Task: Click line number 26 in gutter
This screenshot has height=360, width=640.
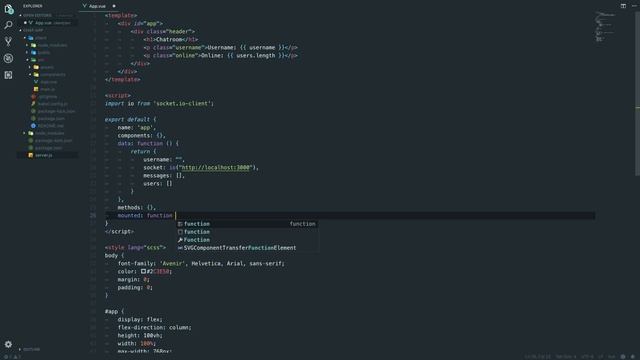Action: point(93,216)
